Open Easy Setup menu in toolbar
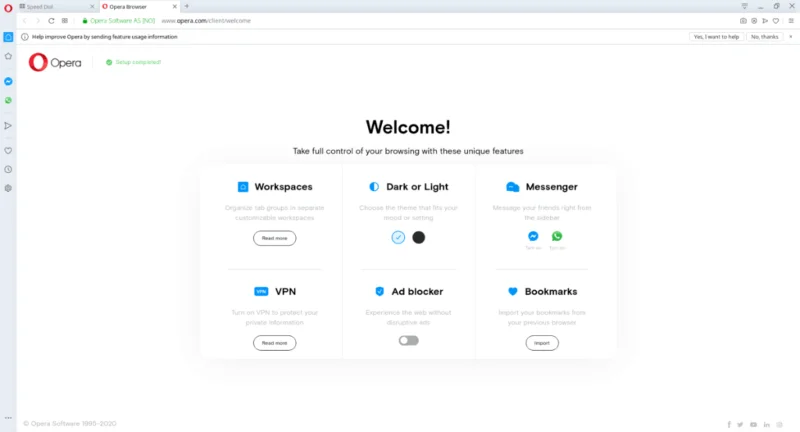Viewport: 800px width, 432px height. coord(791,21)
